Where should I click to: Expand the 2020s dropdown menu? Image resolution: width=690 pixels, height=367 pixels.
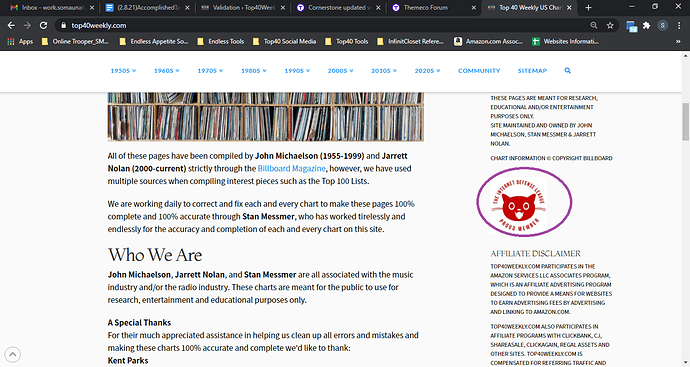428,70
